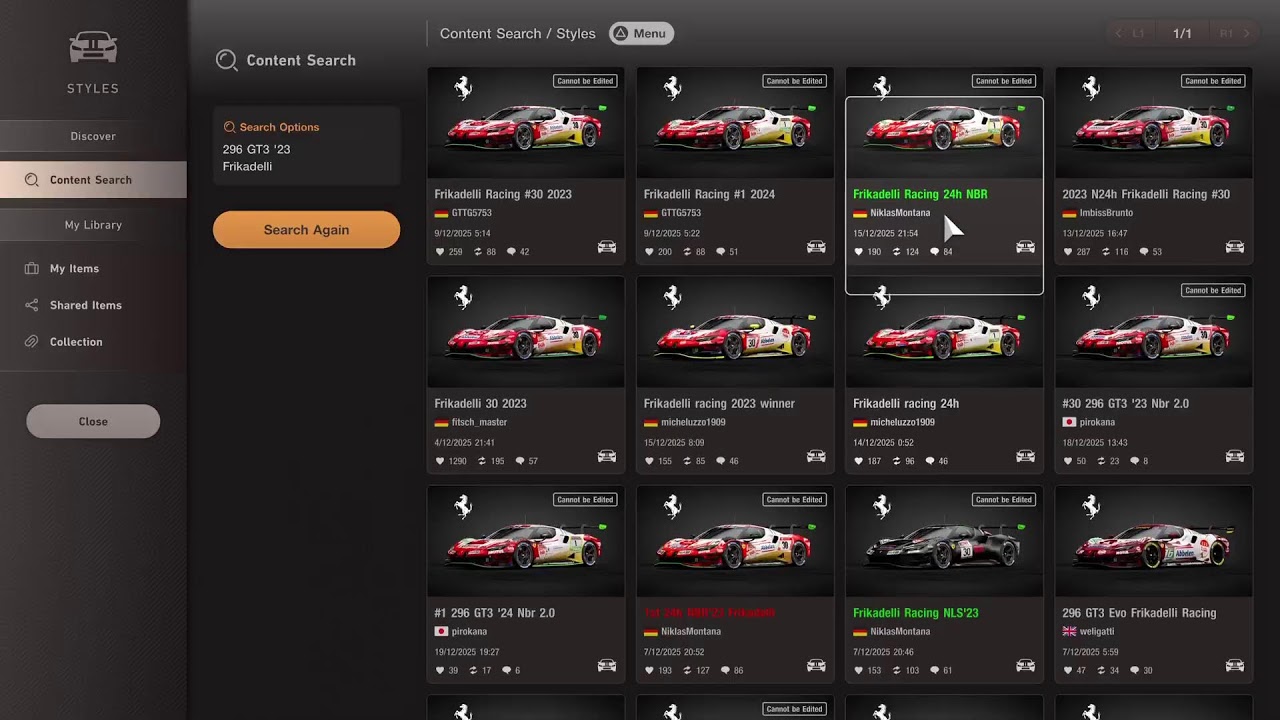Click title "Frikadelli racing 2023 winner"

(x=719, y=404)
